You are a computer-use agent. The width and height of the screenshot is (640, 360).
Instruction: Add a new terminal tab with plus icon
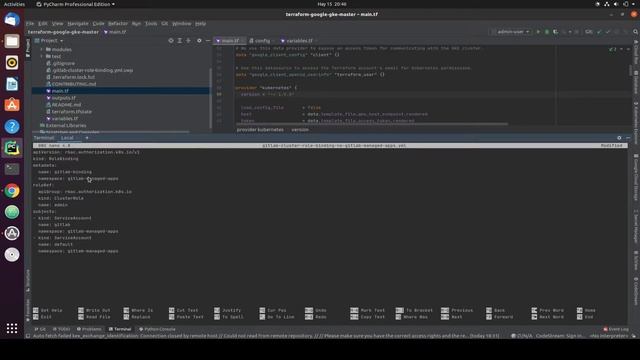tap(87, 138)
